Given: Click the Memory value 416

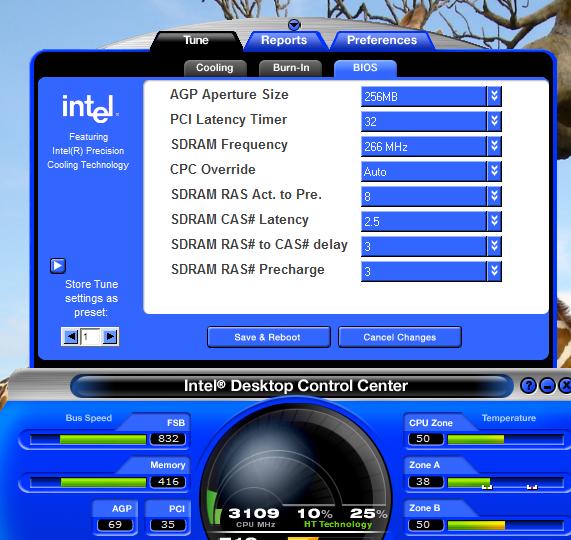Looking at the screenshot, I should tap(168, 482).
